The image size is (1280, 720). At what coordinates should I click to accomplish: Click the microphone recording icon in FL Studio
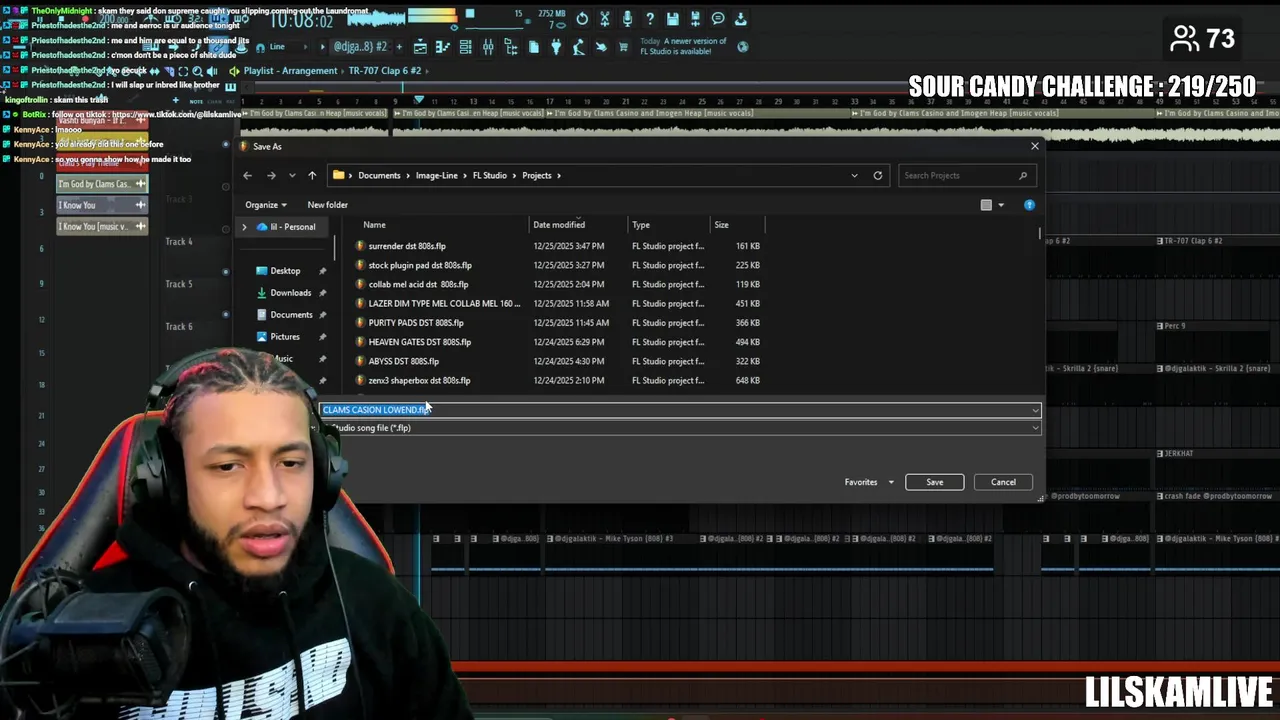click(x=627, y=19)
